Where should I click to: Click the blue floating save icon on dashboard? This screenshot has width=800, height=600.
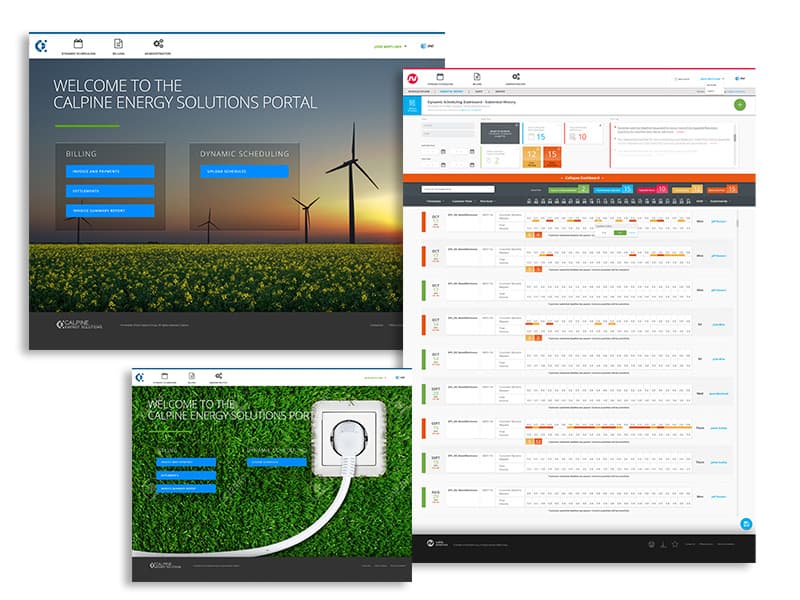pyautogui.click(x=746, y=523)
